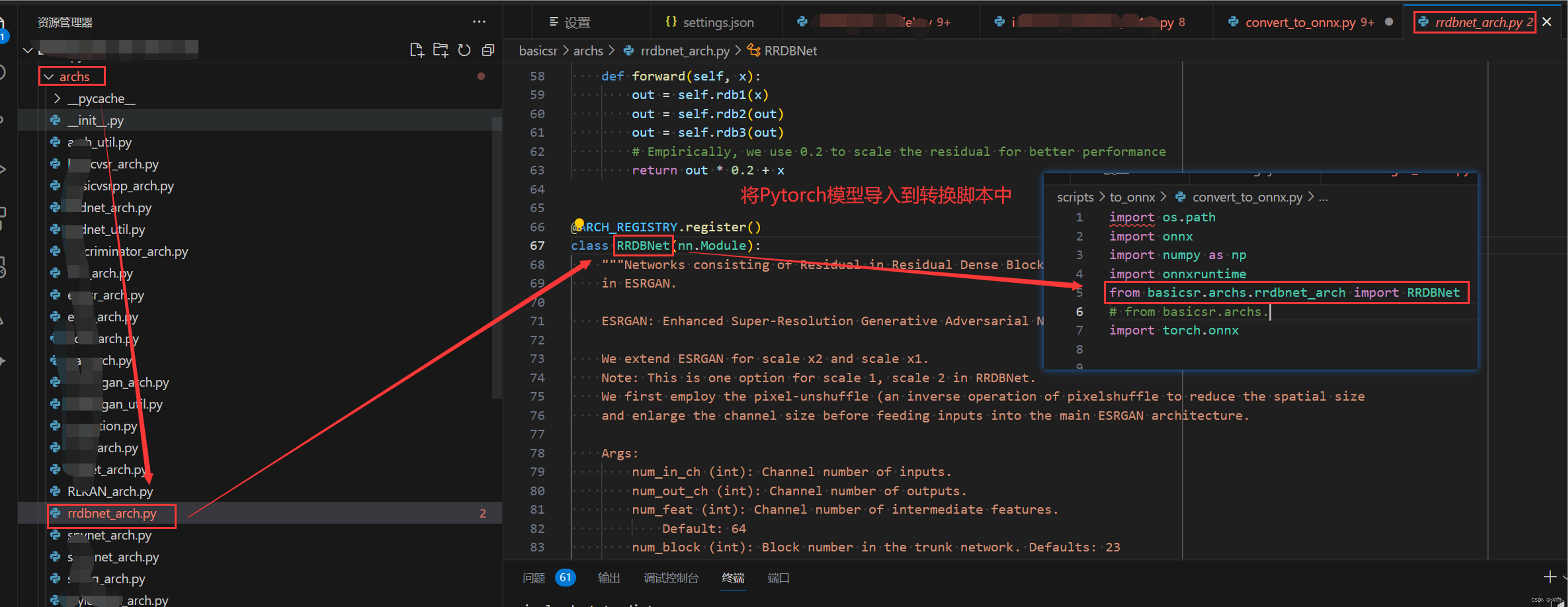The image size is (1568, 607).
Task: Click the 'Args:' docstring line
Action: pos(620,453)
